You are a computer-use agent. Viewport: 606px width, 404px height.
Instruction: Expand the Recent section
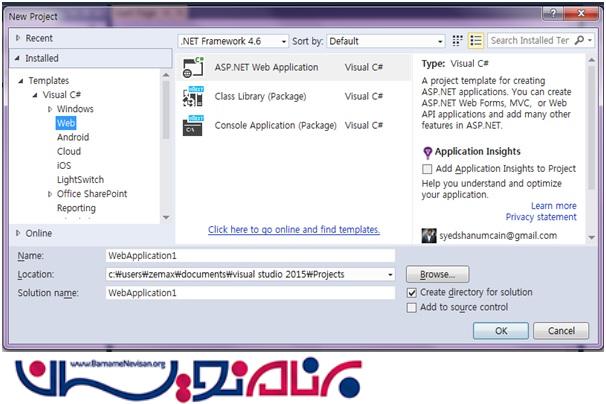click(x=18, y=38)
